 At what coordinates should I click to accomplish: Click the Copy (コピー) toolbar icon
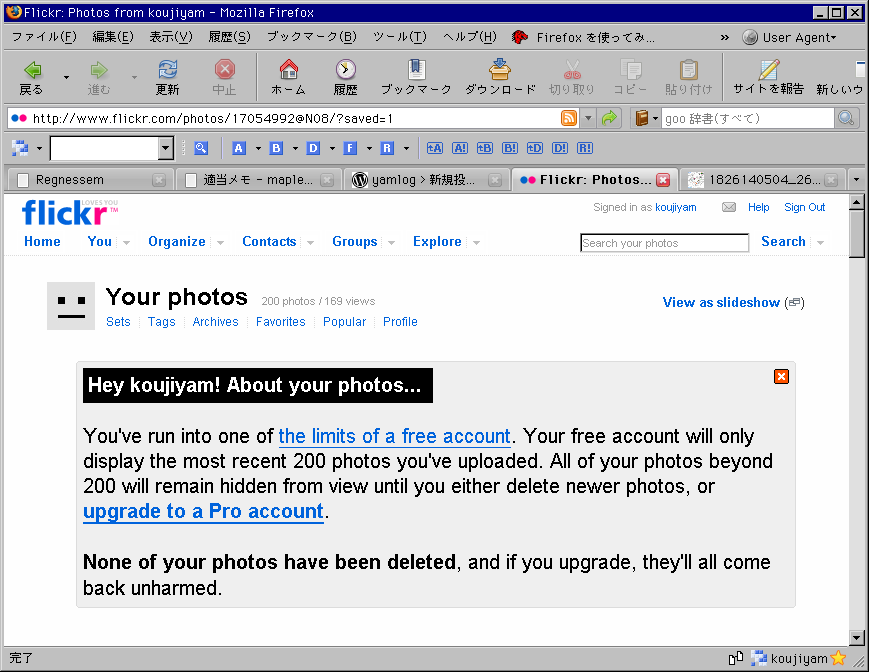(630, 70)
